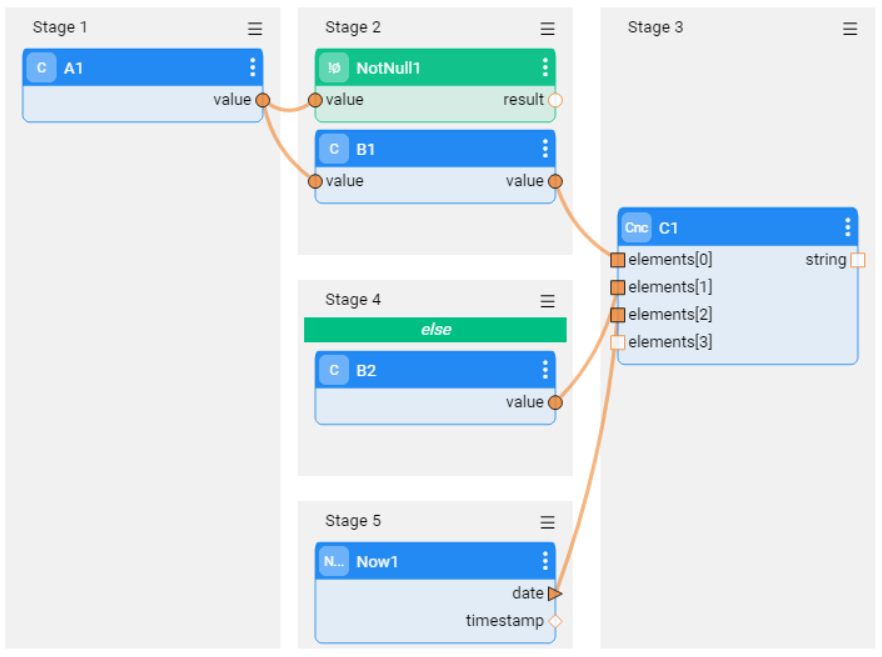Open the A1 node three-dot menu
This screenshot has height=657, width=882.
[x=253, y=68]
